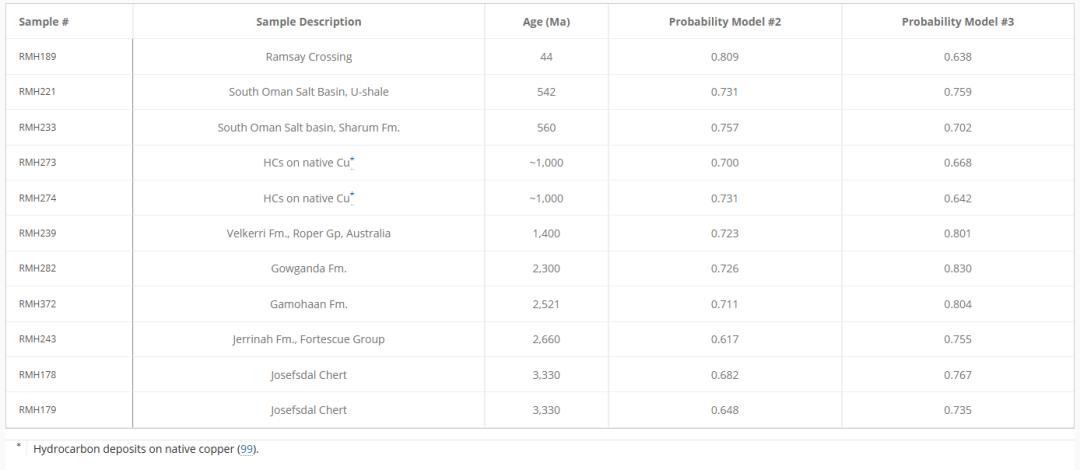1080x470 pixels.
Task: Click the Age (Ma) column header
Action: click(x=546, y=22)
